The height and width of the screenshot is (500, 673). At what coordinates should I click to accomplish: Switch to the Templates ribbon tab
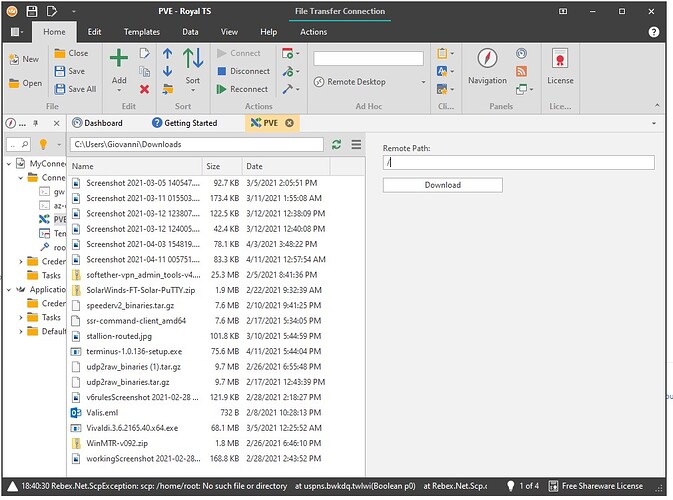pos(141,32)
